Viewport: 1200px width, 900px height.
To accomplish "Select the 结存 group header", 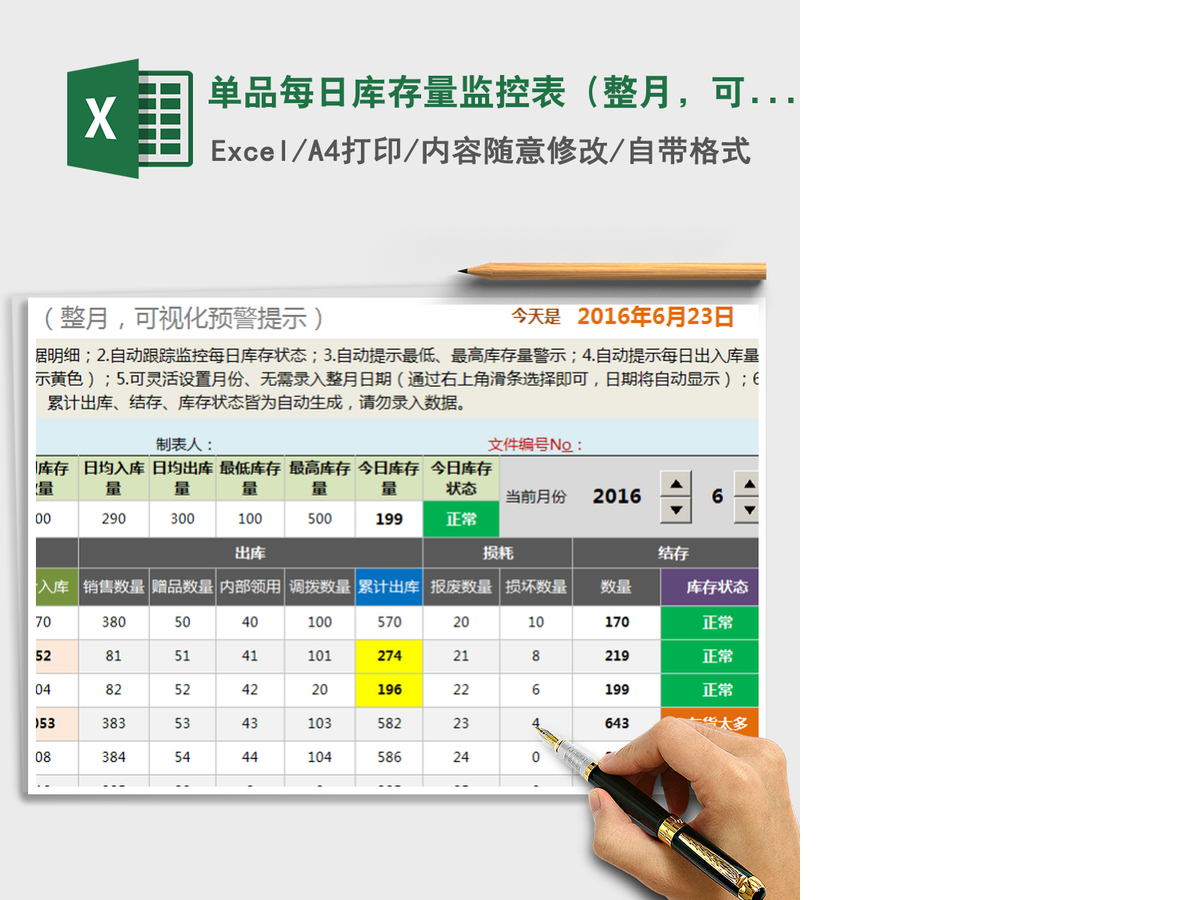I will point(666,553).
